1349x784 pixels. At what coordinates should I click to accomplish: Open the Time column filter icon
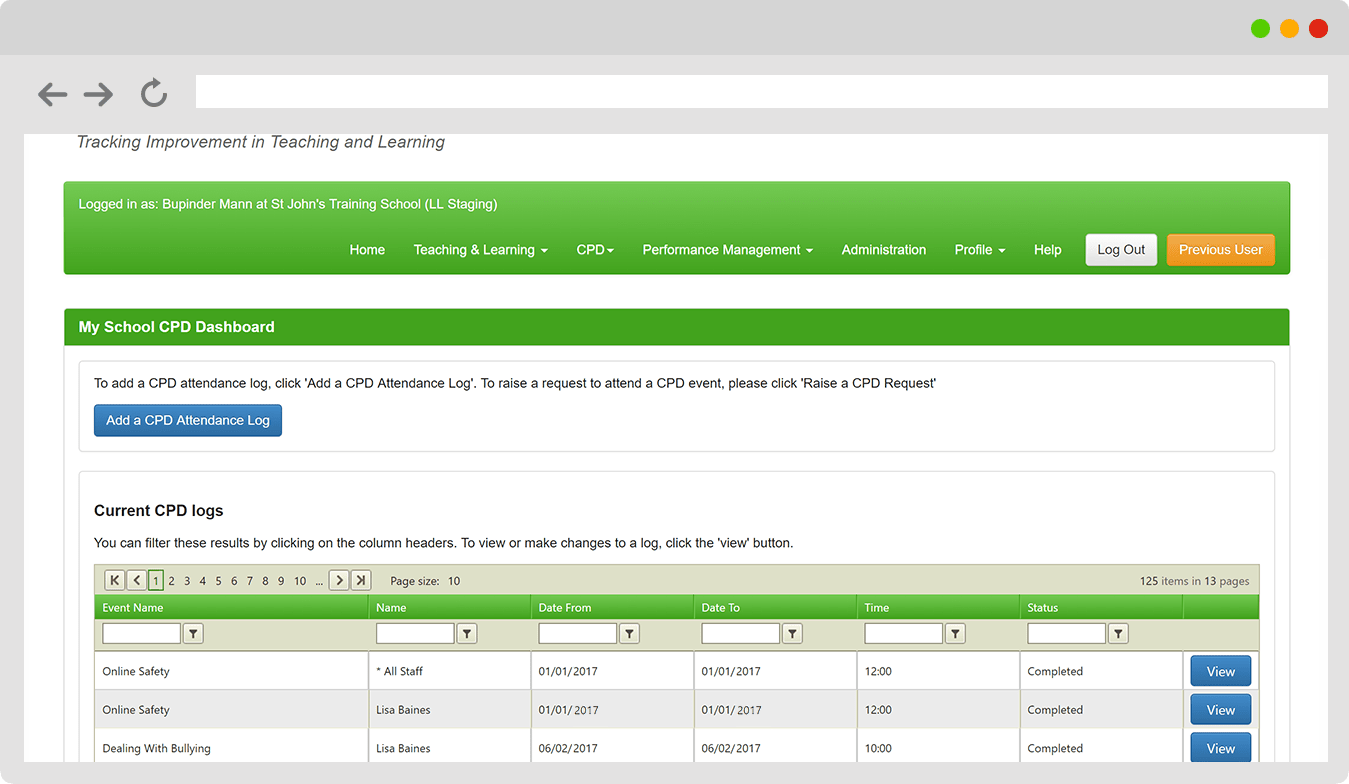point(955,633)
